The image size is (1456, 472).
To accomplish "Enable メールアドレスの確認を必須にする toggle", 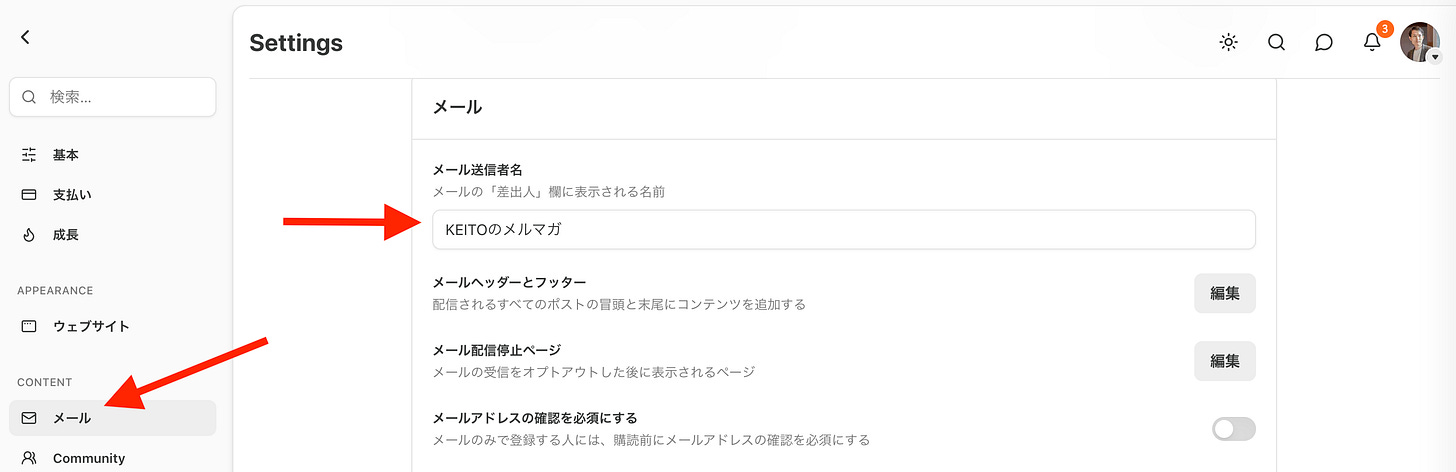I will coord(1234,429).
